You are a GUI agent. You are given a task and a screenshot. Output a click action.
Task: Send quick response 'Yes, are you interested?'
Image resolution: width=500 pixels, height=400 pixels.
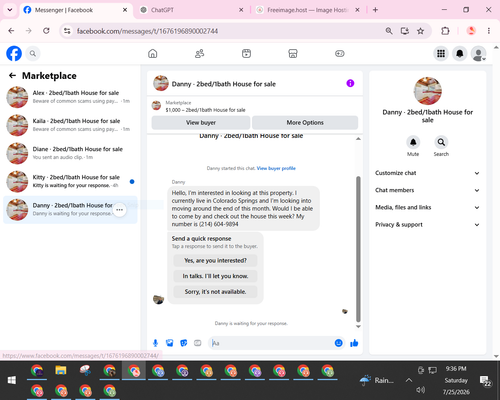pyautogui.click(x=215, y=260)
